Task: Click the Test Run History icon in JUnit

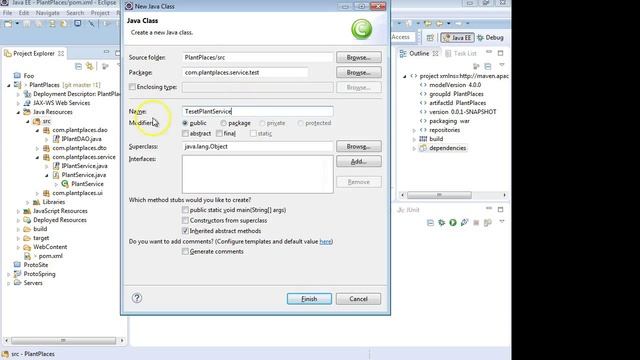Action: (x=487, y=222)
